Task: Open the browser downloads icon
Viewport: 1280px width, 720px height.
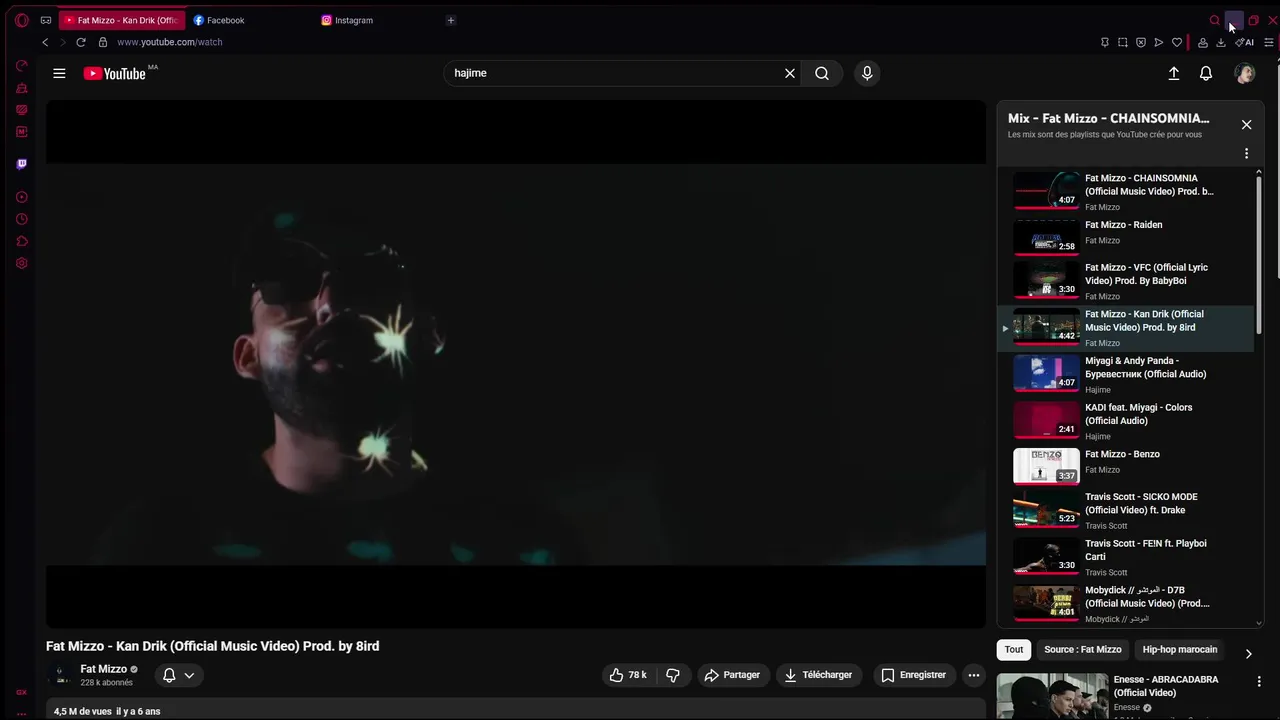Action: tap(1220, 42)
